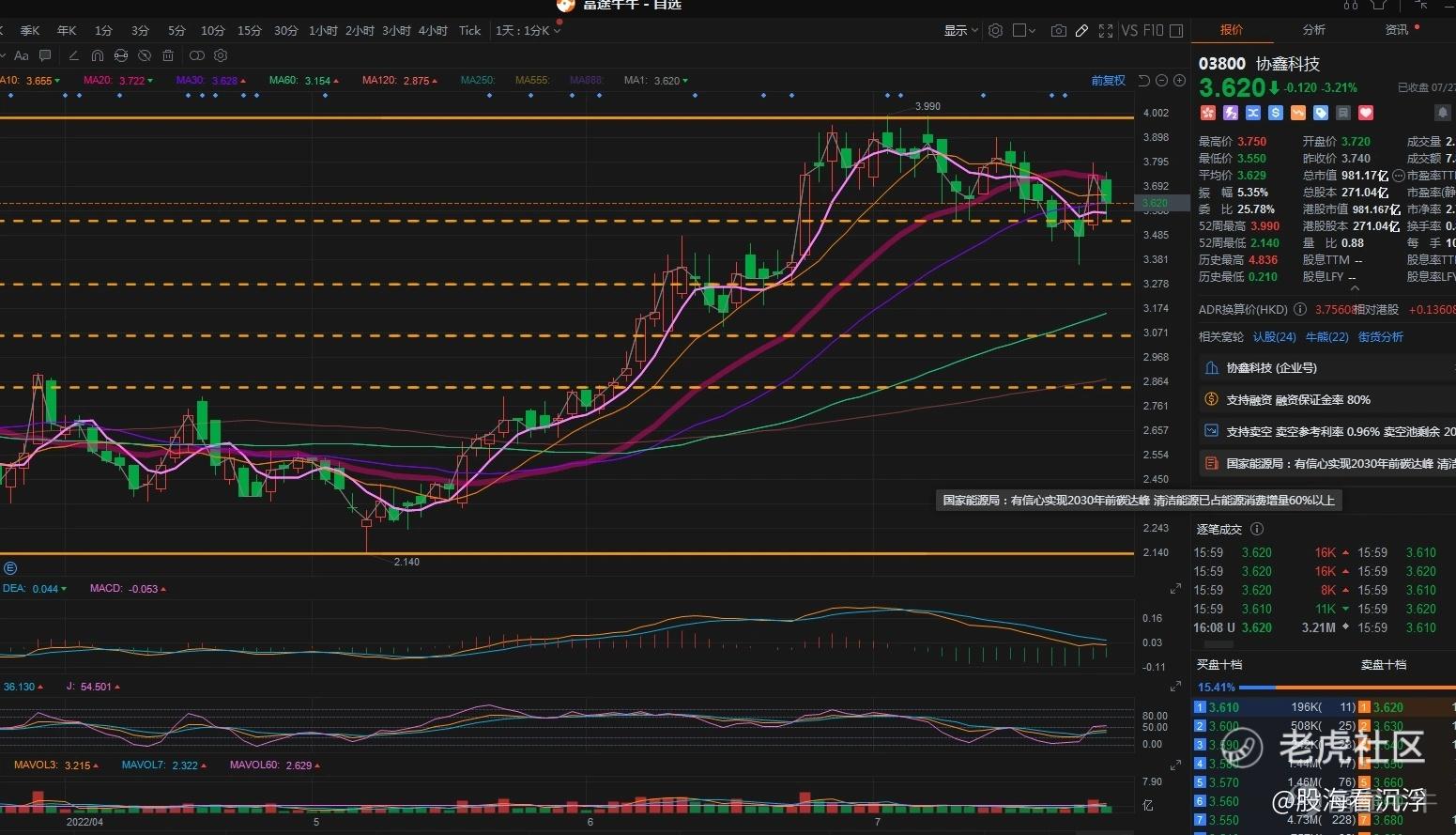Zoom in the chart with plus icon
1456x835 pixels.
(1180, 81)
